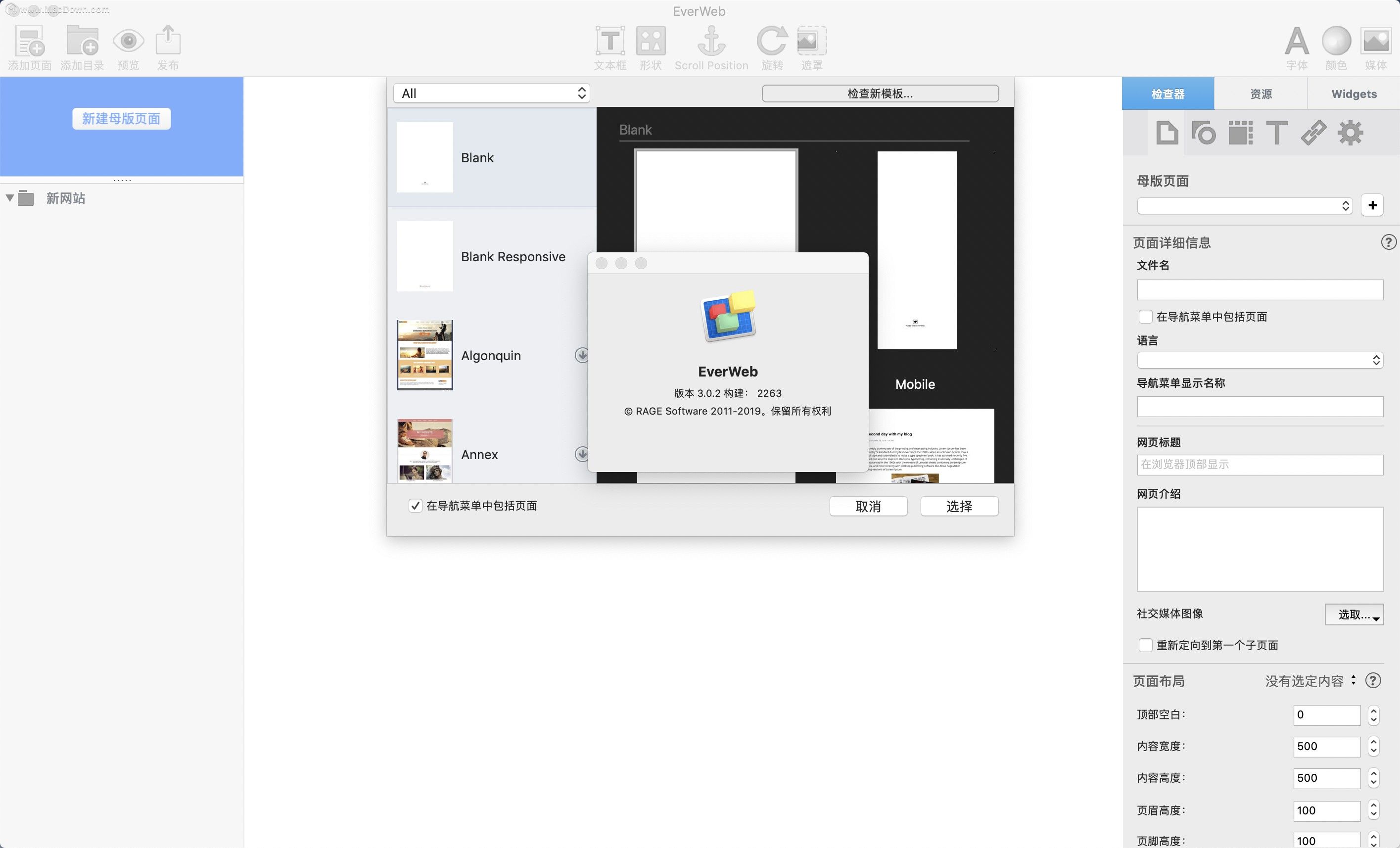Screen dimensions: 1400x848
Task: Open the Page Settings inspector icon
Action: [1167, 133]
